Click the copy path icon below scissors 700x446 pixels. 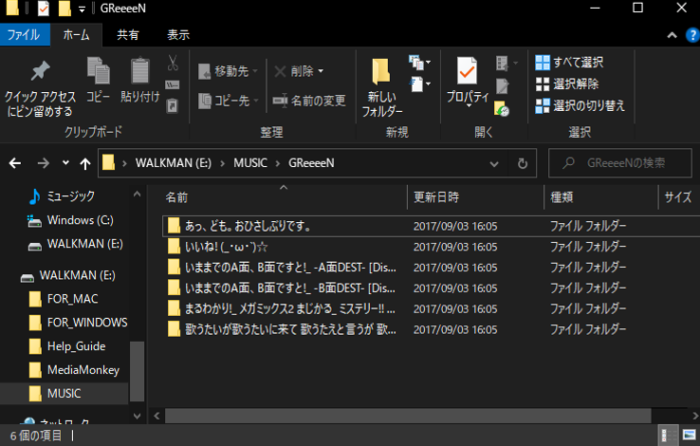pyautogui.click(x=172, y=84)
